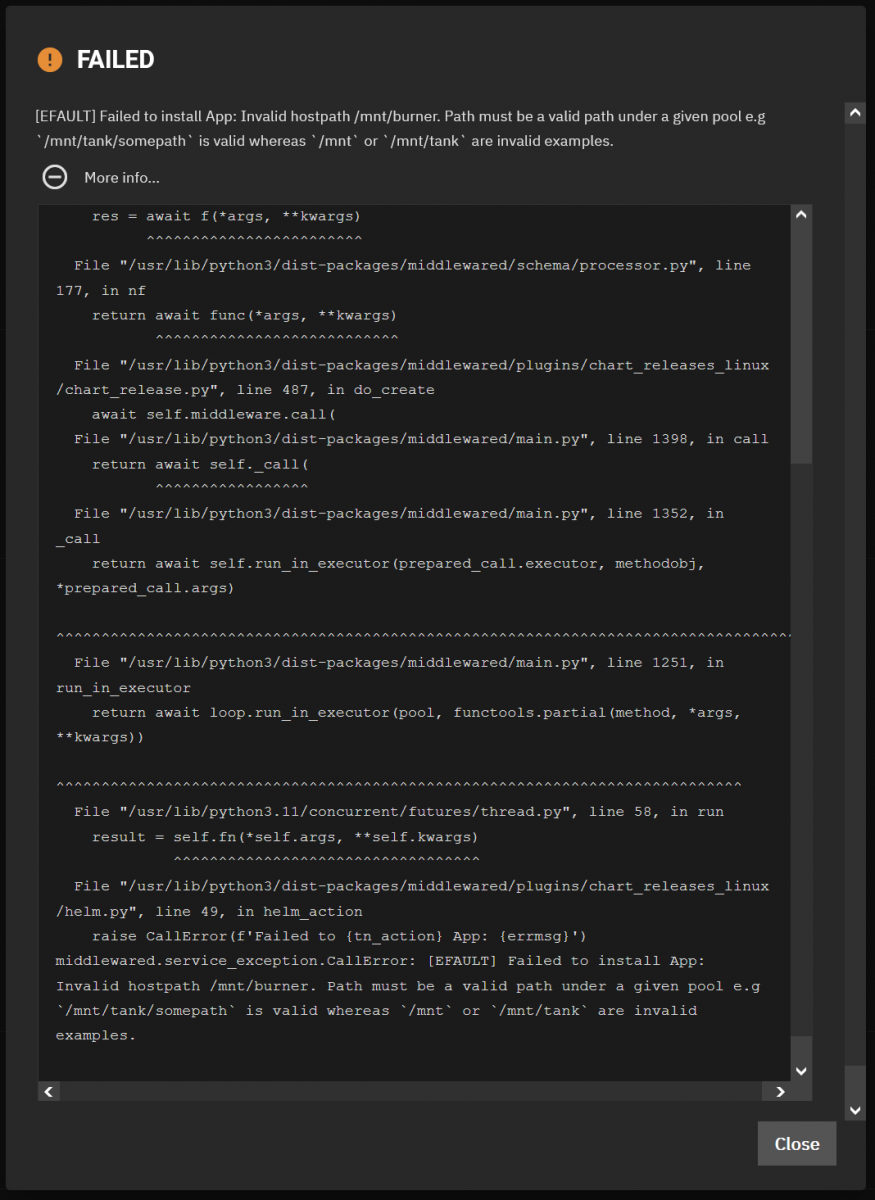Click the line '/chart_release.py", line 487, in do_create'
This screenshot has width=875, height=1200.
245,390
